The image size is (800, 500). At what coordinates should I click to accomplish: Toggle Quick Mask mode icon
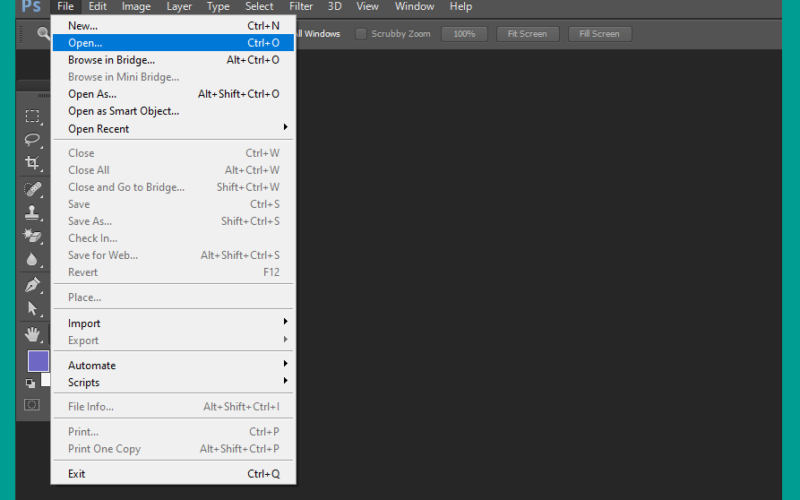[x=32, y=405]
